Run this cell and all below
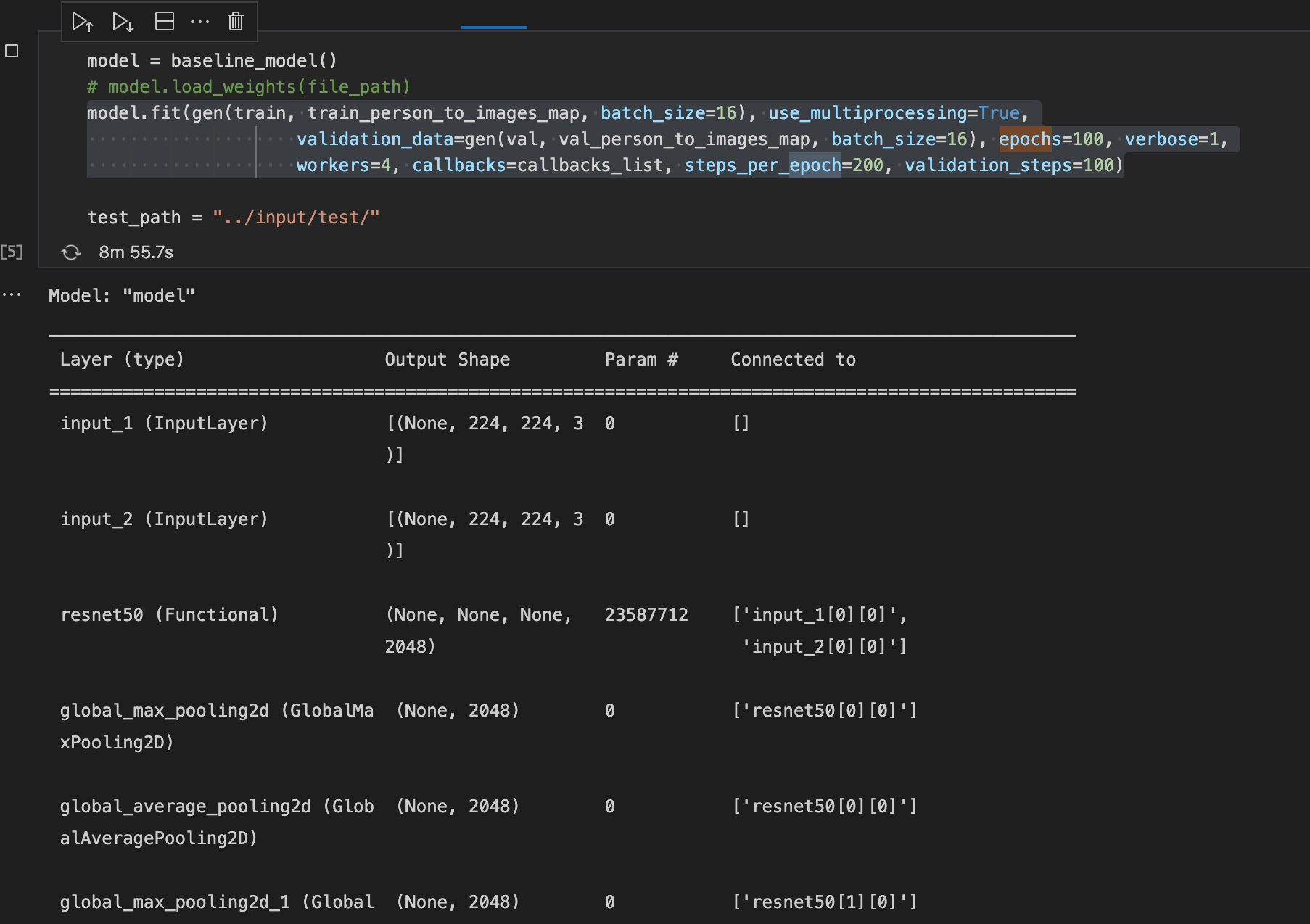Screen dimensions: 1310x924 pos(123,22)
